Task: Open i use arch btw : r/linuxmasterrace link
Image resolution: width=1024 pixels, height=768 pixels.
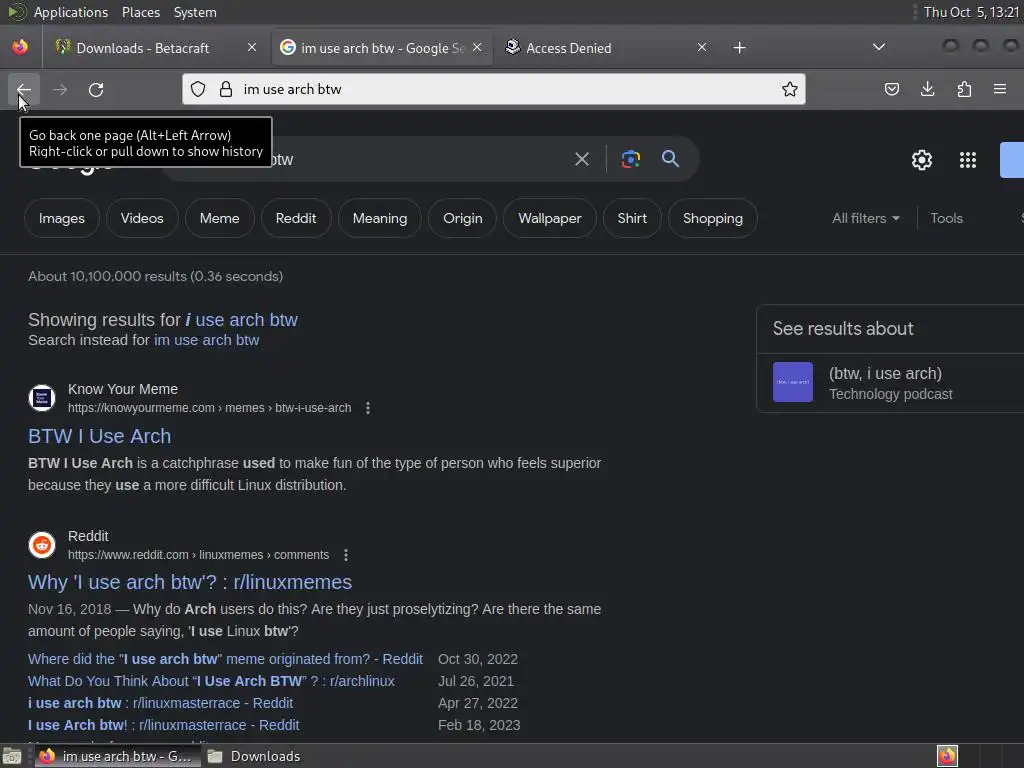Action: [160, 703]
